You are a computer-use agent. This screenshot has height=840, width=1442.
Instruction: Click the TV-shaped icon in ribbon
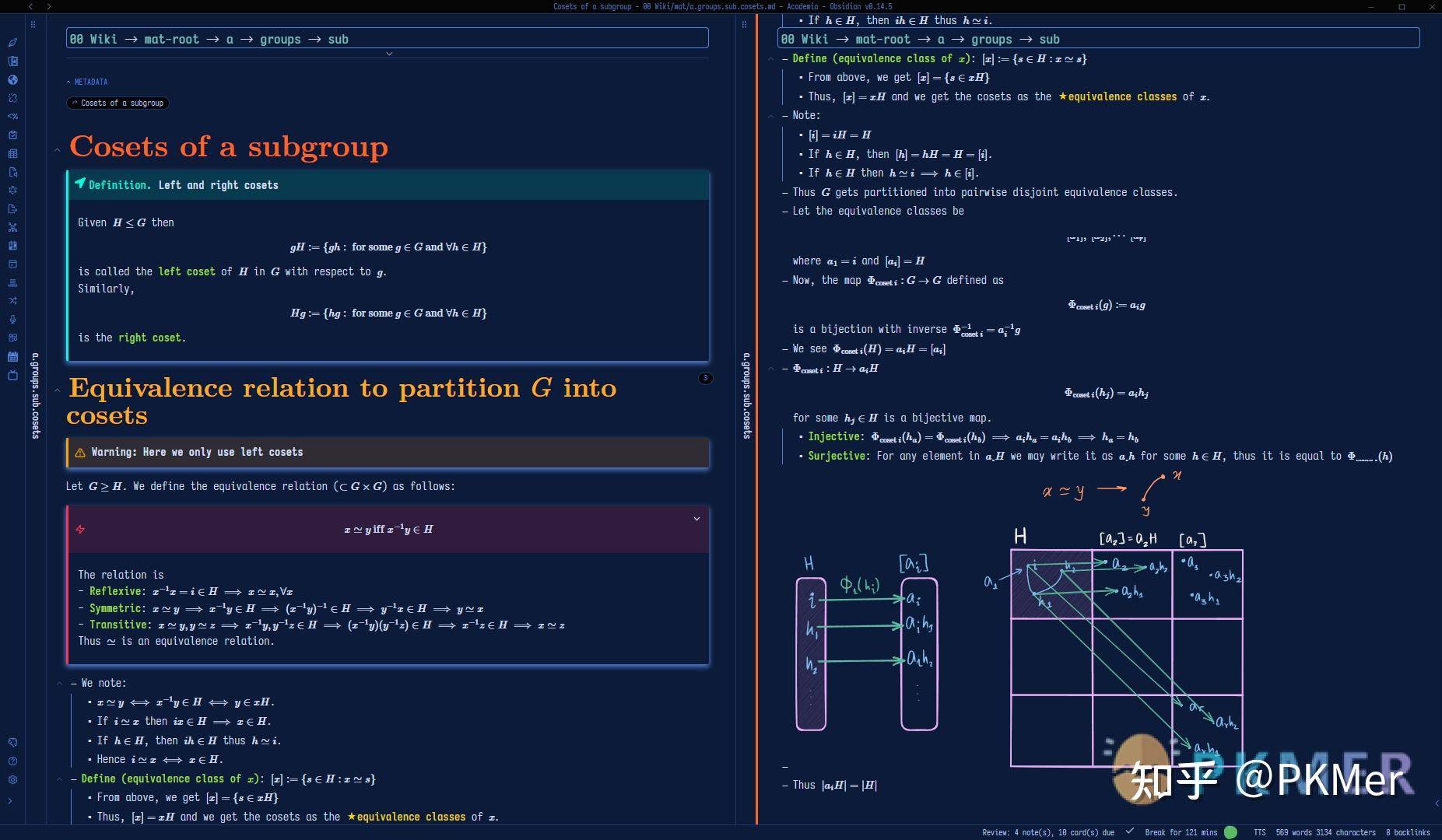[12, 375]
